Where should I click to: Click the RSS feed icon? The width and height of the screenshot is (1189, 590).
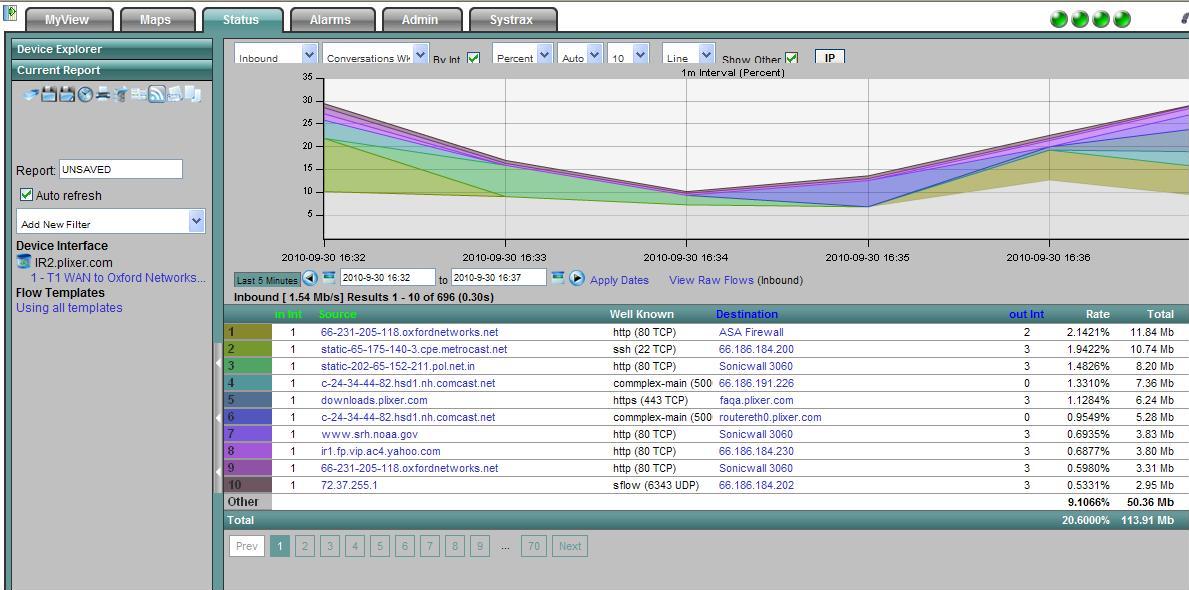157,94
